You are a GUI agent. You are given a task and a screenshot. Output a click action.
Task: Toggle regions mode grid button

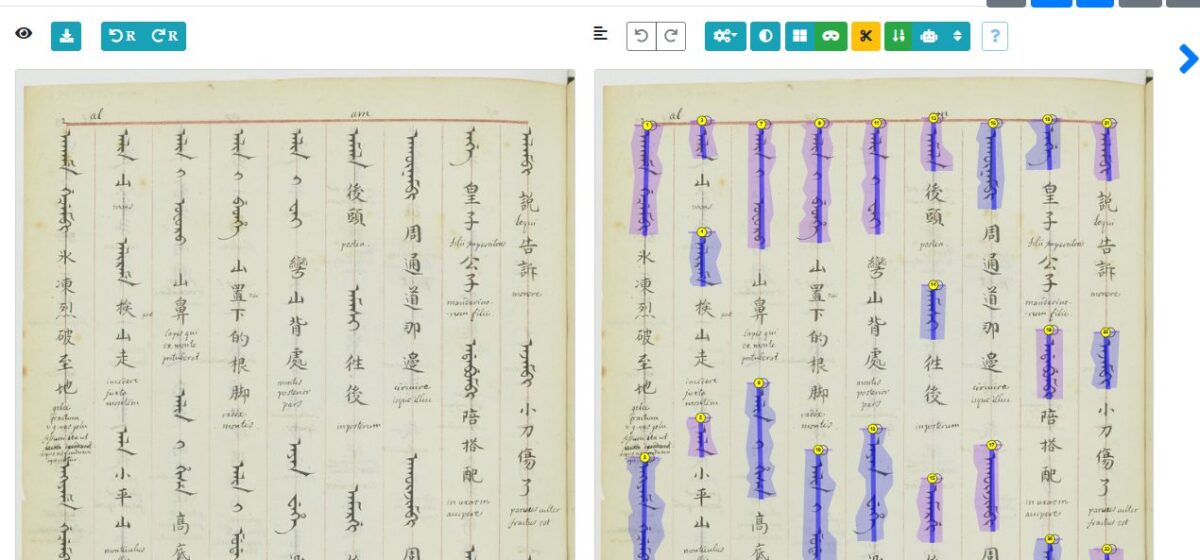click(799, 36)
